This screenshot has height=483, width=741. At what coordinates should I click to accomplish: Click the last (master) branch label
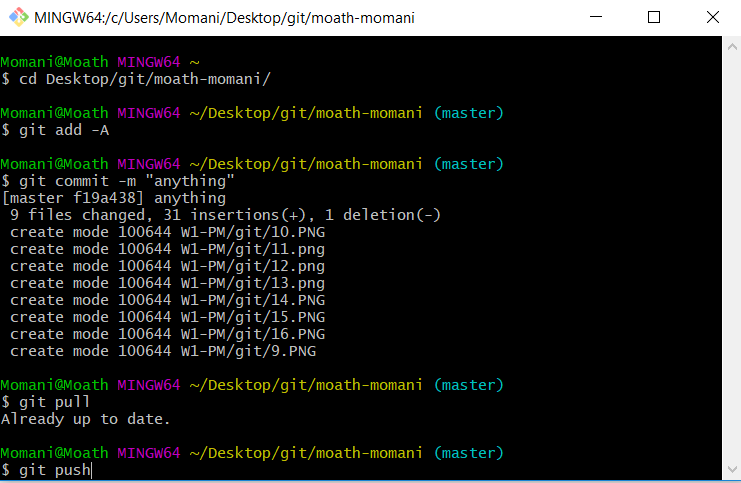pos(469,453)
